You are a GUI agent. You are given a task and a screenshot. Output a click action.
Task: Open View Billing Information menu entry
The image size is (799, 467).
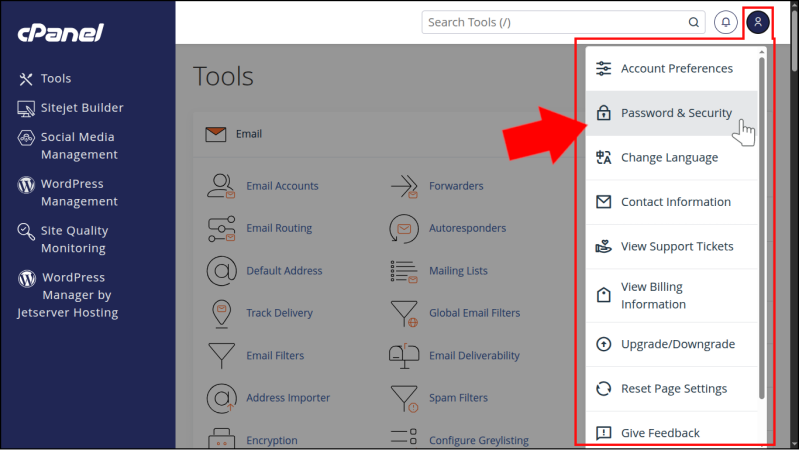pyautogui.click(x=672, y=296)
